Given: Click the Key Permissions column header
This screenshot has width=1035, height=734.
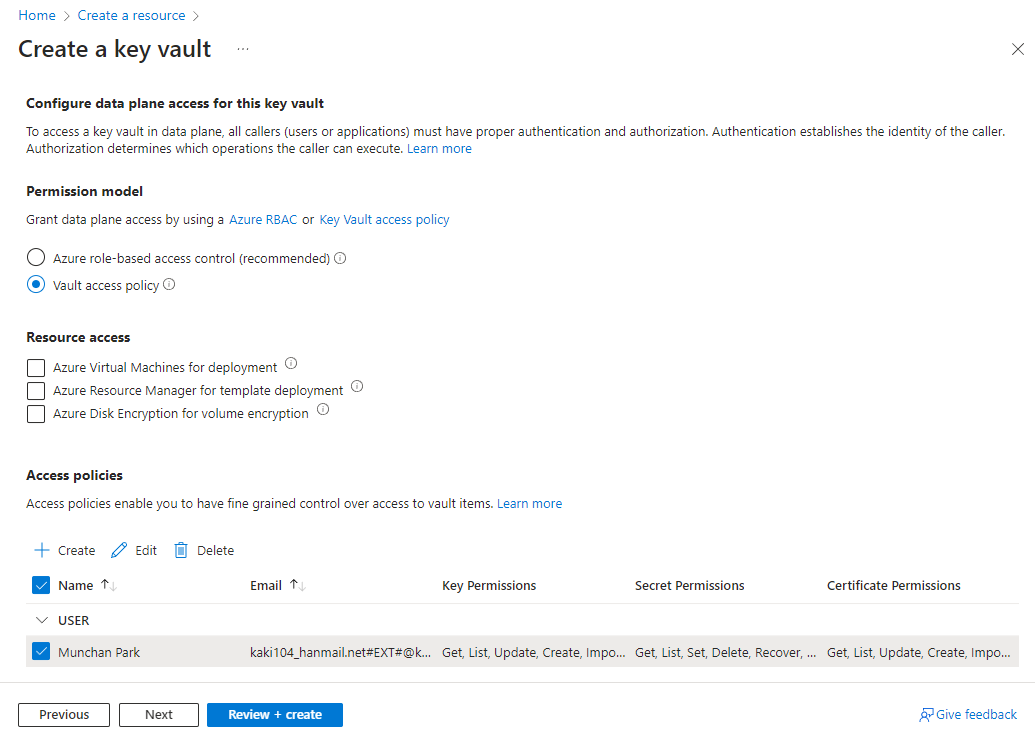Looking at the screenshot, I should [489, 585].
